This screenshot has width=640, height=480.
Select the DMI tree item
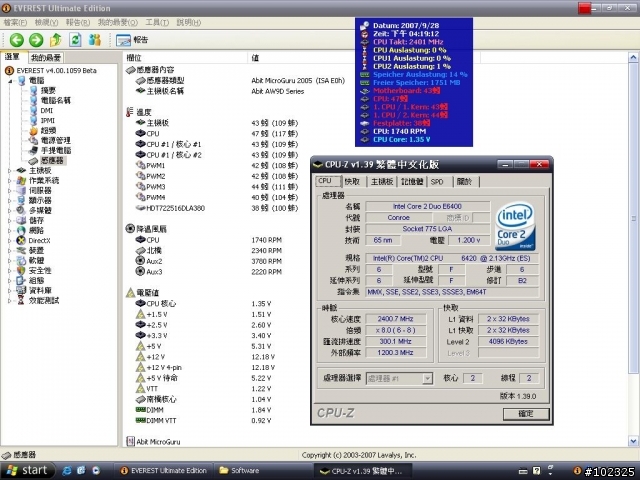47,111
